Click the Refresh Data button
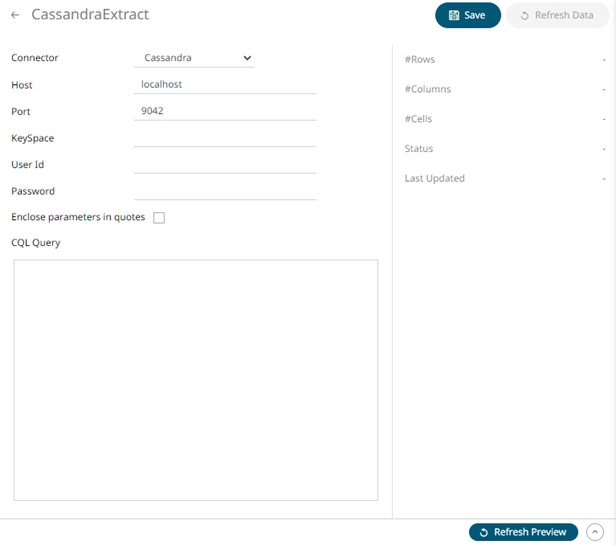This screenshot has width=616, height=545. coord(557,15)
